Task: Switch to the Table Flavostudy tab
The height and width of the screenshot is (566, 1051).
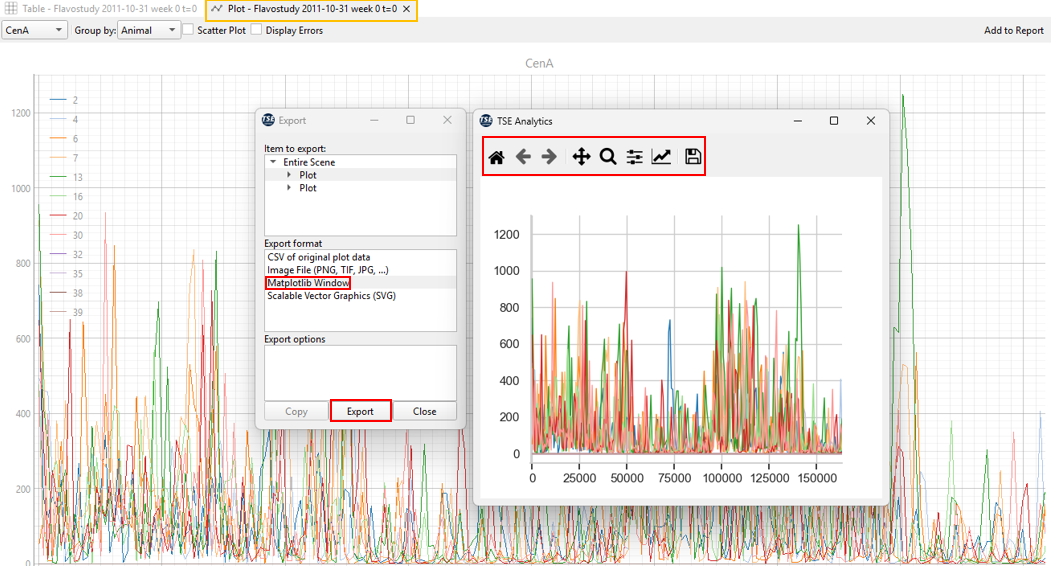Action: click(x=100, y=9)
